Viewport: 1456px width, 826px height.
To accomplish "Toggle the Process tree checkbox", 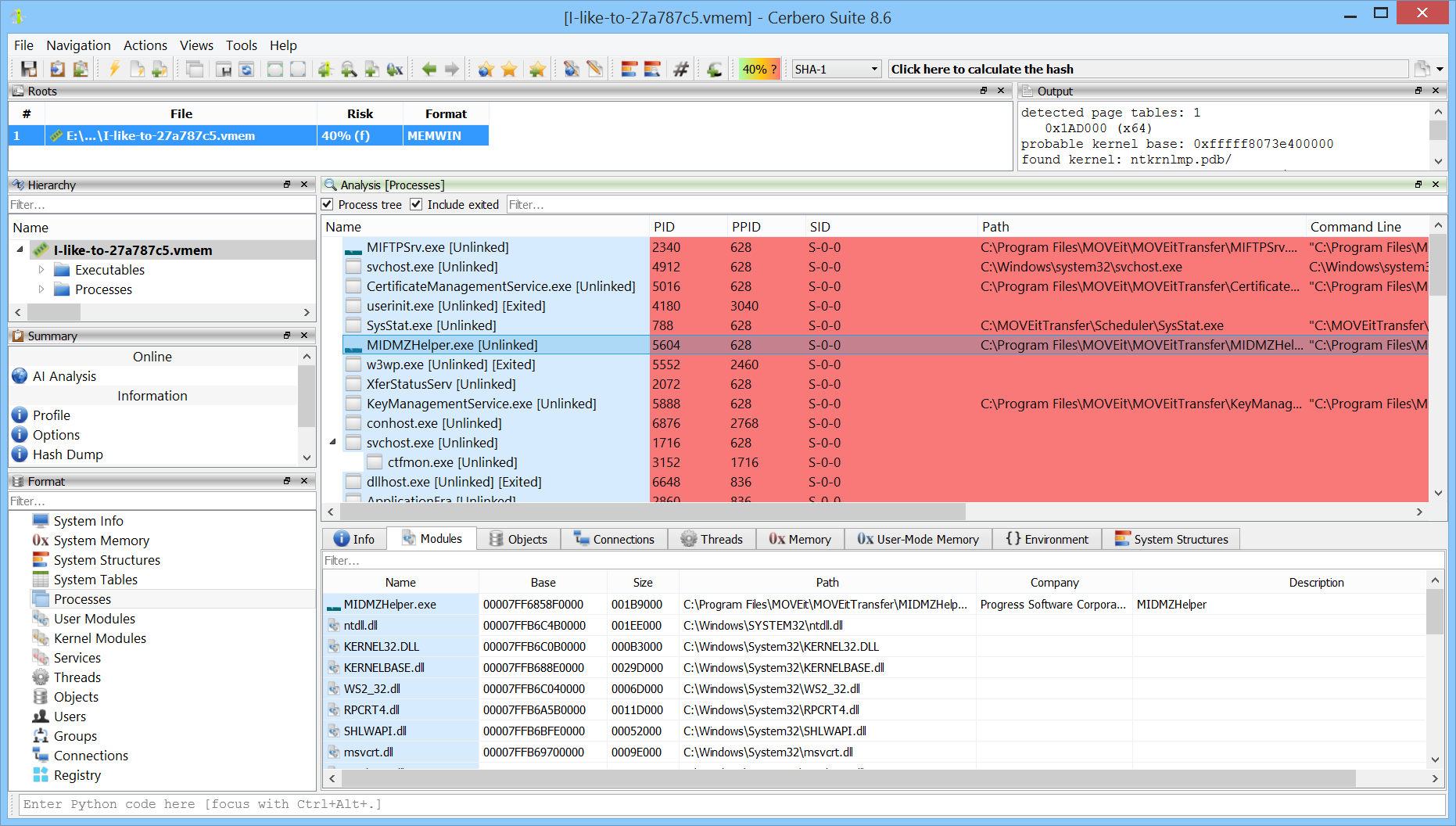I will click(x=328, y=205).
